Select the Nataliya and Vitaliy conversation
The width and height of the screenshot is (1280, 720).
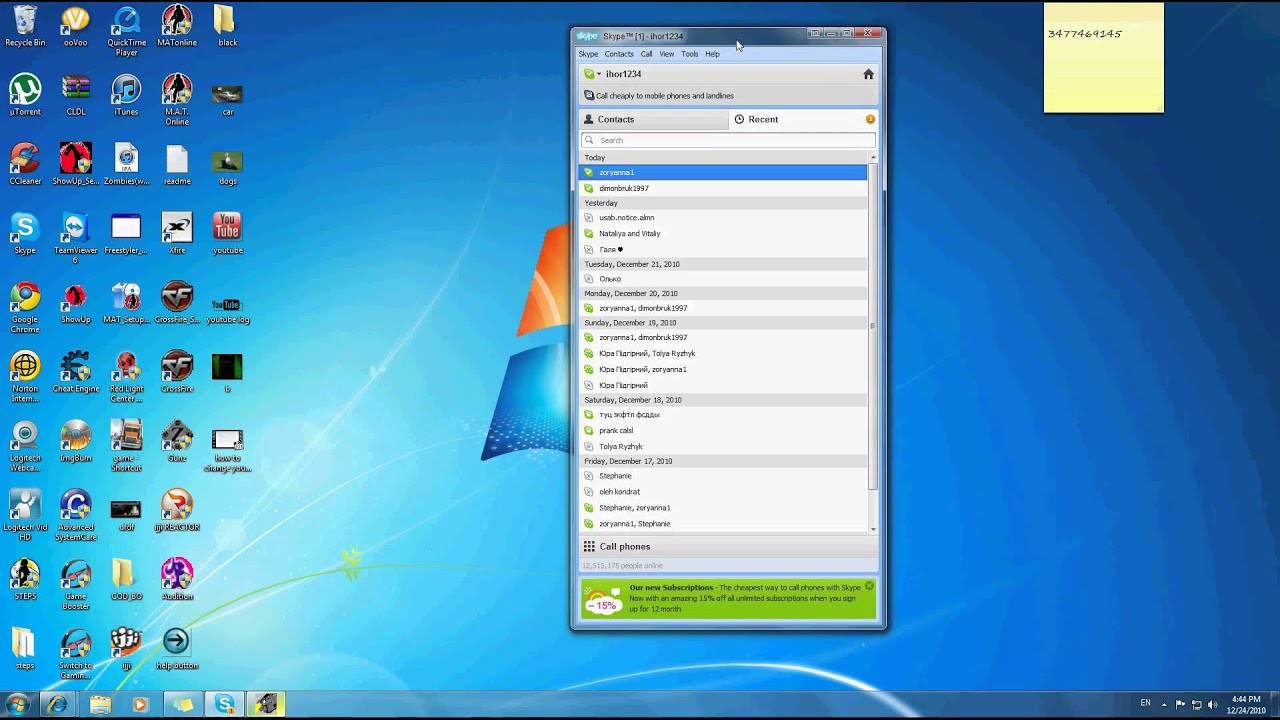(x=724, y=234)
